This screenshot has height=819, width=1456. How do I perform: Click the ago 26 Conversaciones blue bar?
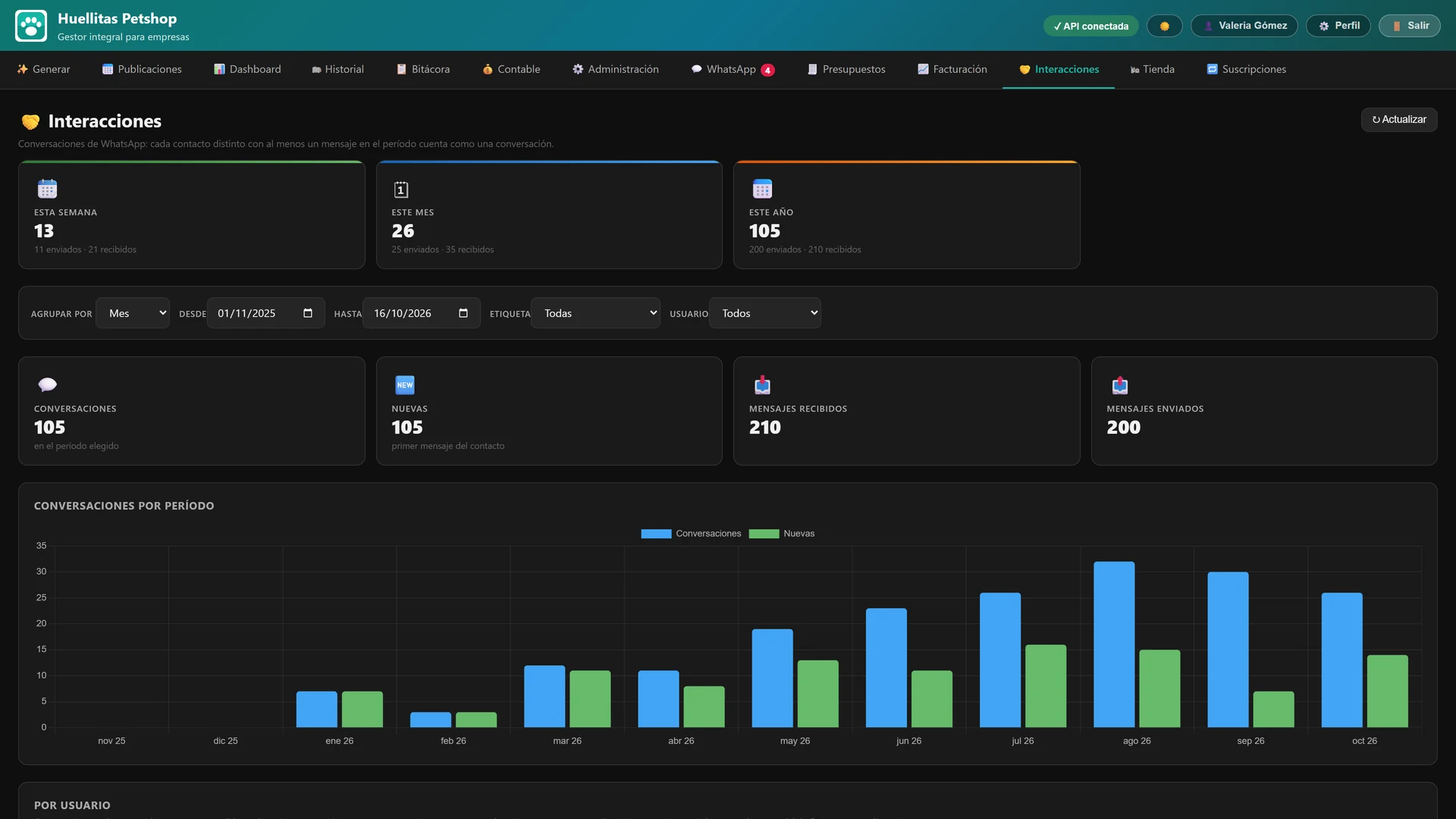pos(1114,645)
